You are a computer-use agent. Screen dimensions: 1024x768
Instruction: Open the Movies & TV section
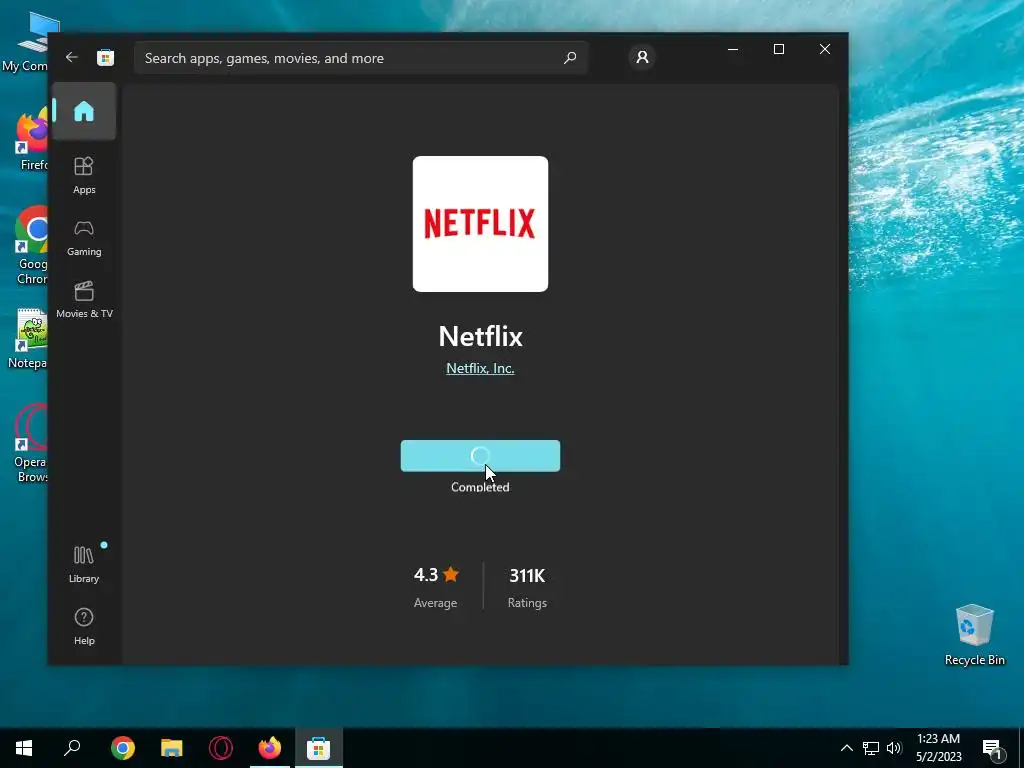(84, 300)
